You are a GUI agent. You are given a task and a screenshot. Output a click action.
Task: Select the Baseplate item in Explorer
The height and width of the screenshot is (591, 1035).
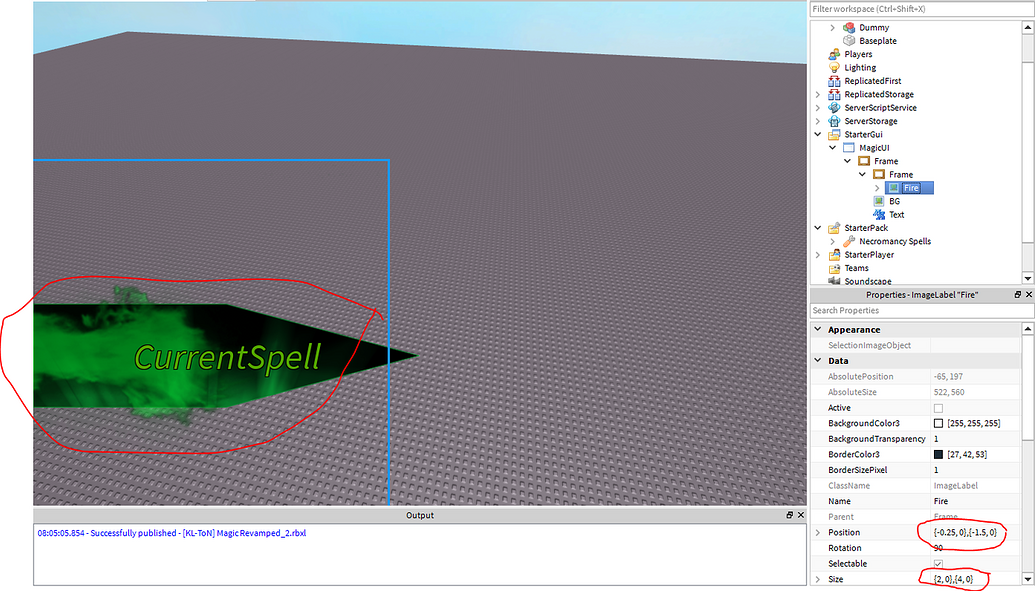point(877,41)
